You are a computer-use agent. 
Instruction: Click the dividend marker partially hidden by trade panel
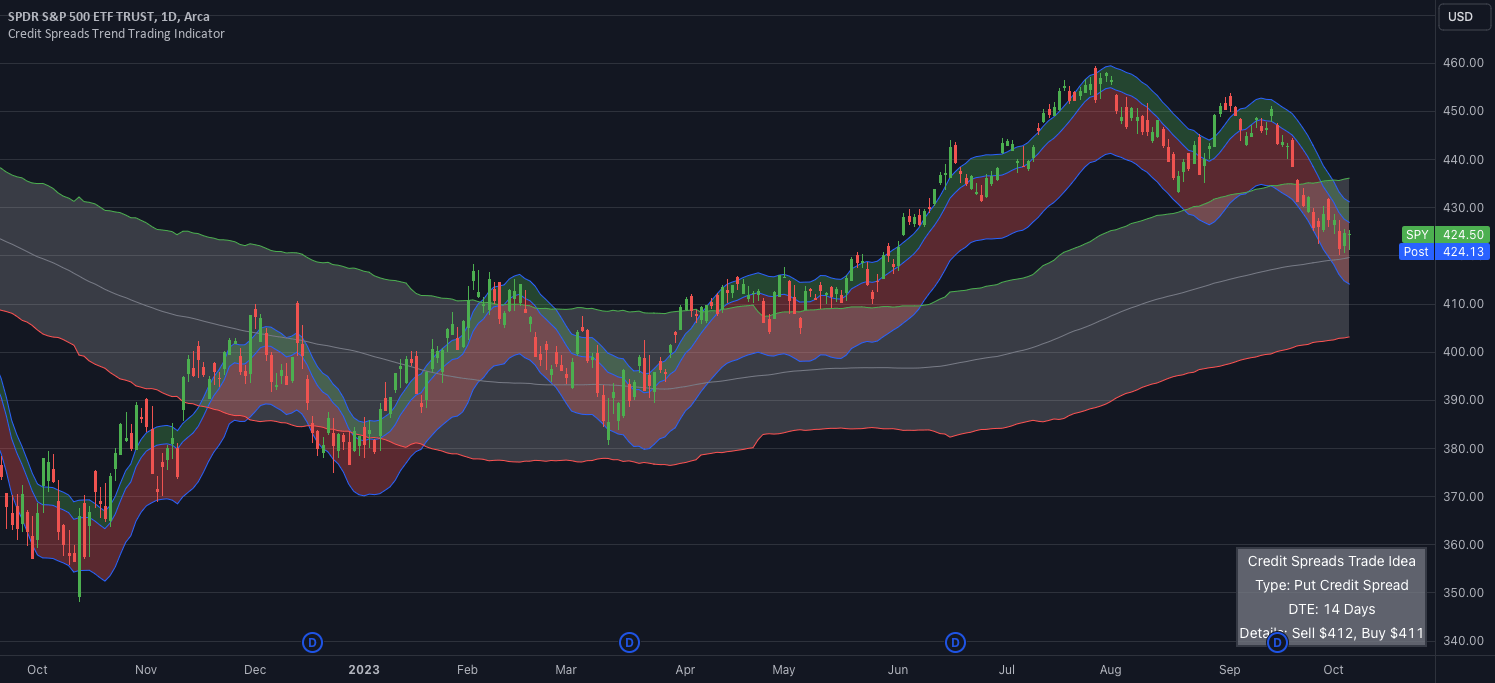(x=1277, y=644)
